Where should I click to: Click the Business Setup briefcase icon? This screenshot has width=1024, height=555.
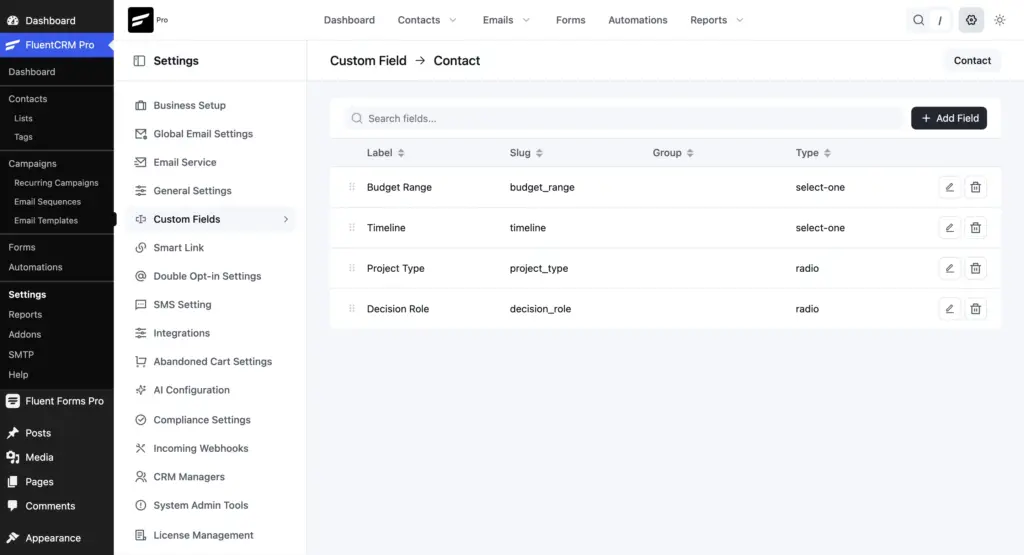140,105
